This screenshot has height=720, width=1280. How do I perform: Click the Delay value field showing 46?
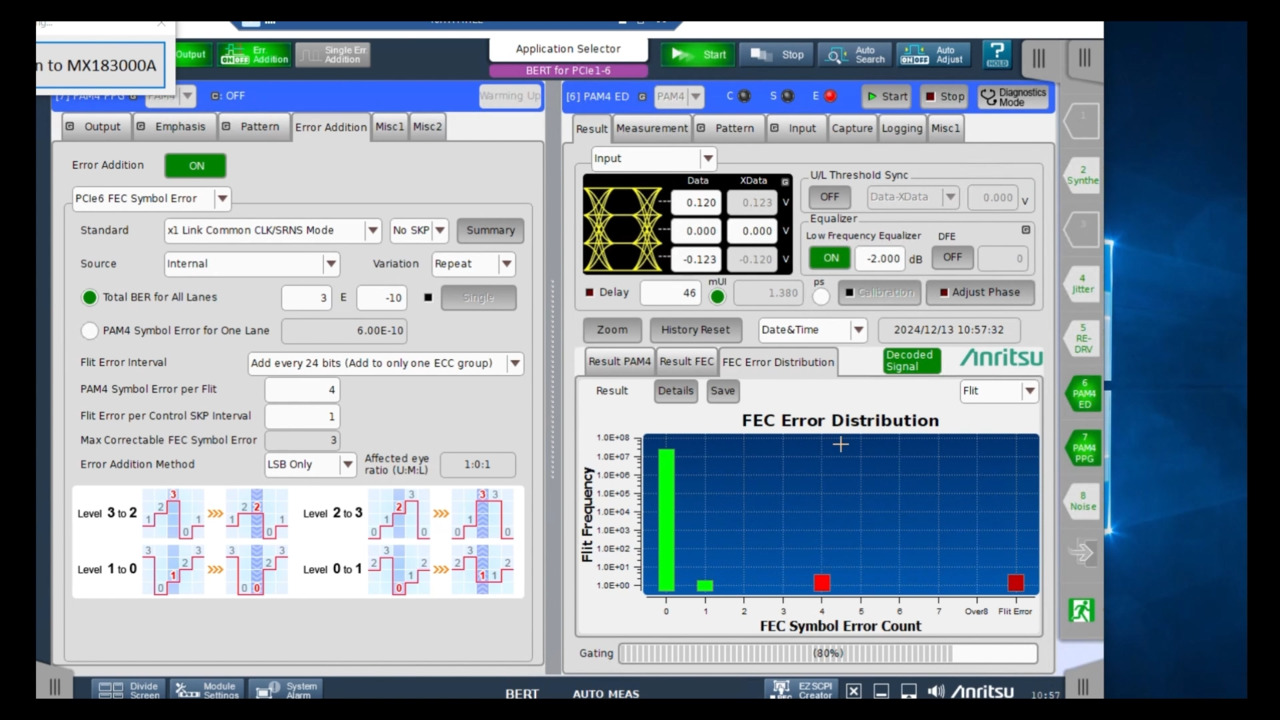670,292
